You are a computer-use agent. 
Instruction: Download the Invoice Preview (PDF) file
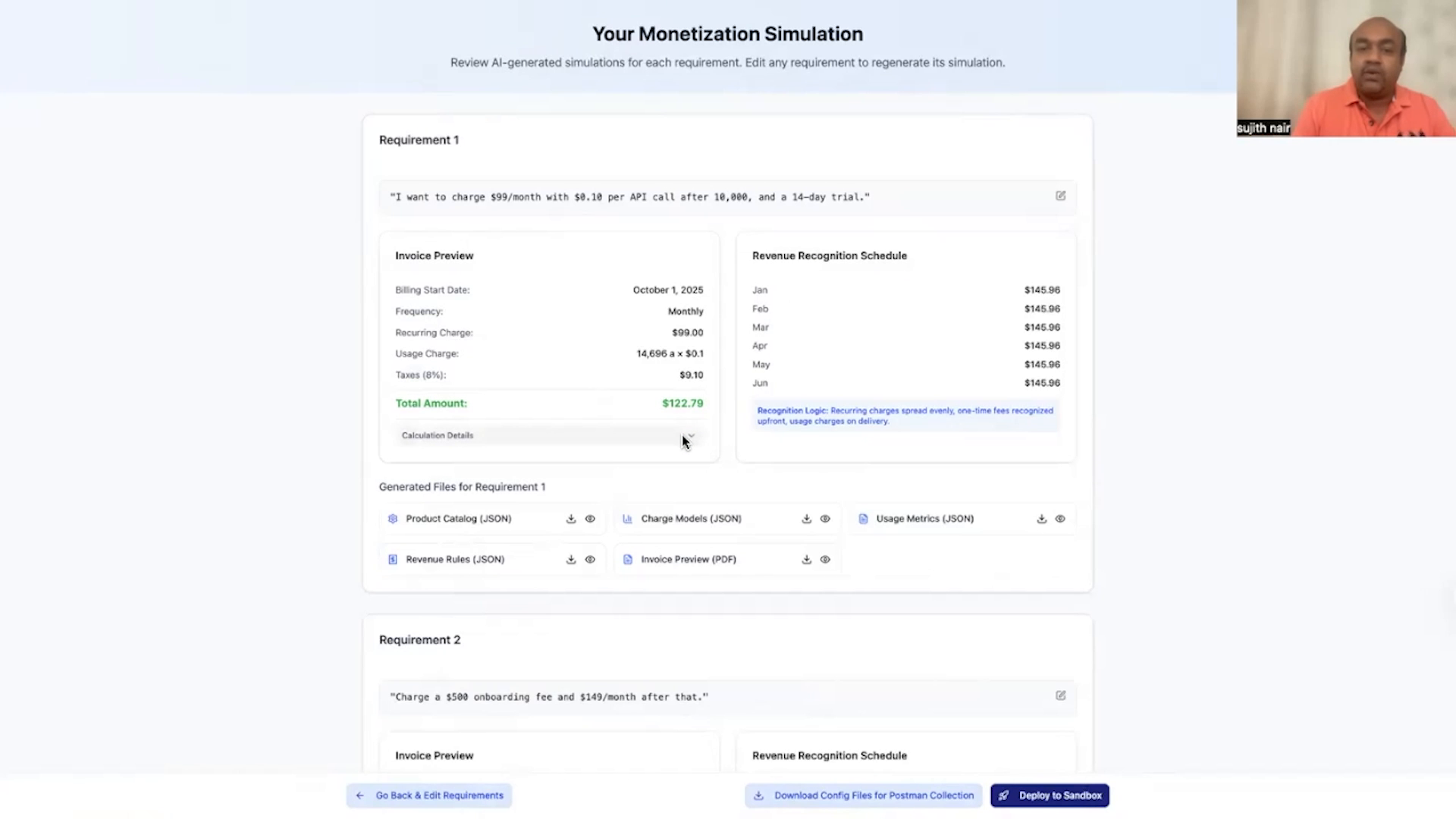pyautogui.click(x=806, y=559)
